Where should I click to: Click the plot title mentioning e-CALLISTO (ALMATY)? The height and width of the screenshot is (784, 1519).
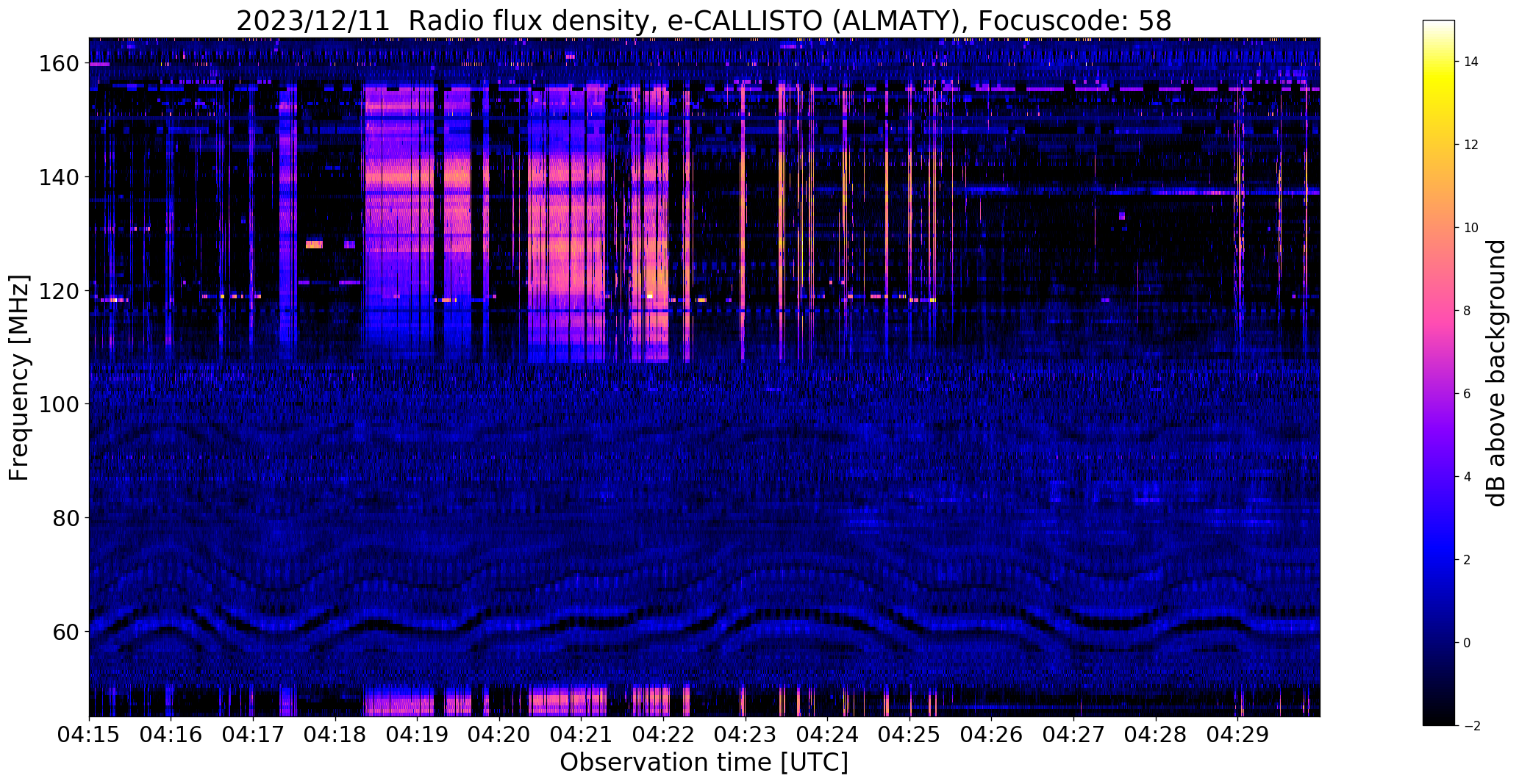pyautogui.click(x=704, y=21)
